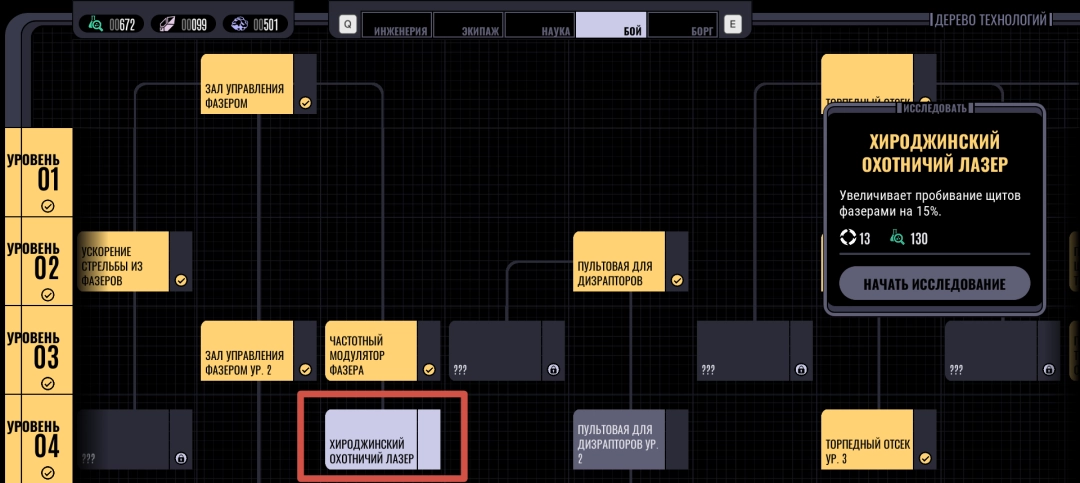
Task: Open the Наука tab
Action: coord(541,26)
